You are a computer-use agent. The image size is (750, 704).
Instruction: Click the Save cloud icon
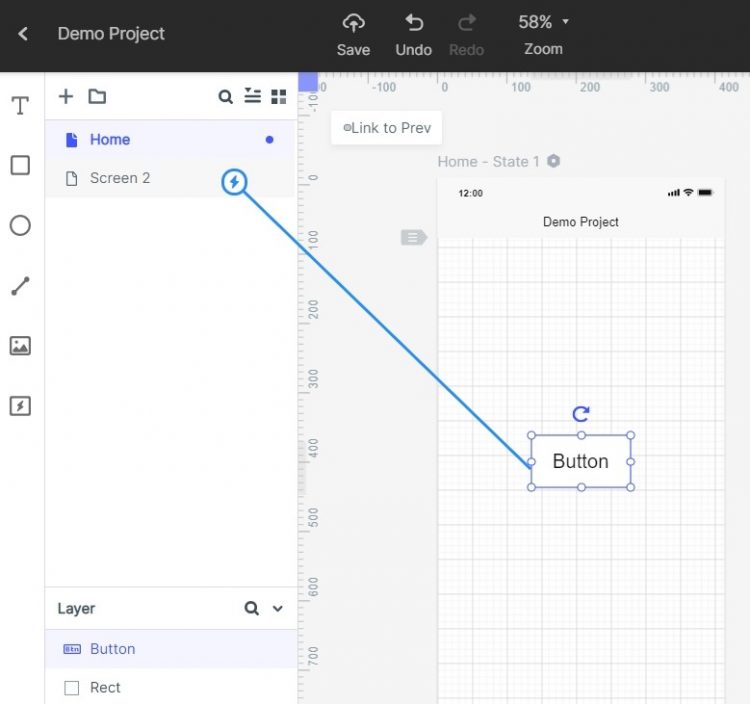(353, 23)
